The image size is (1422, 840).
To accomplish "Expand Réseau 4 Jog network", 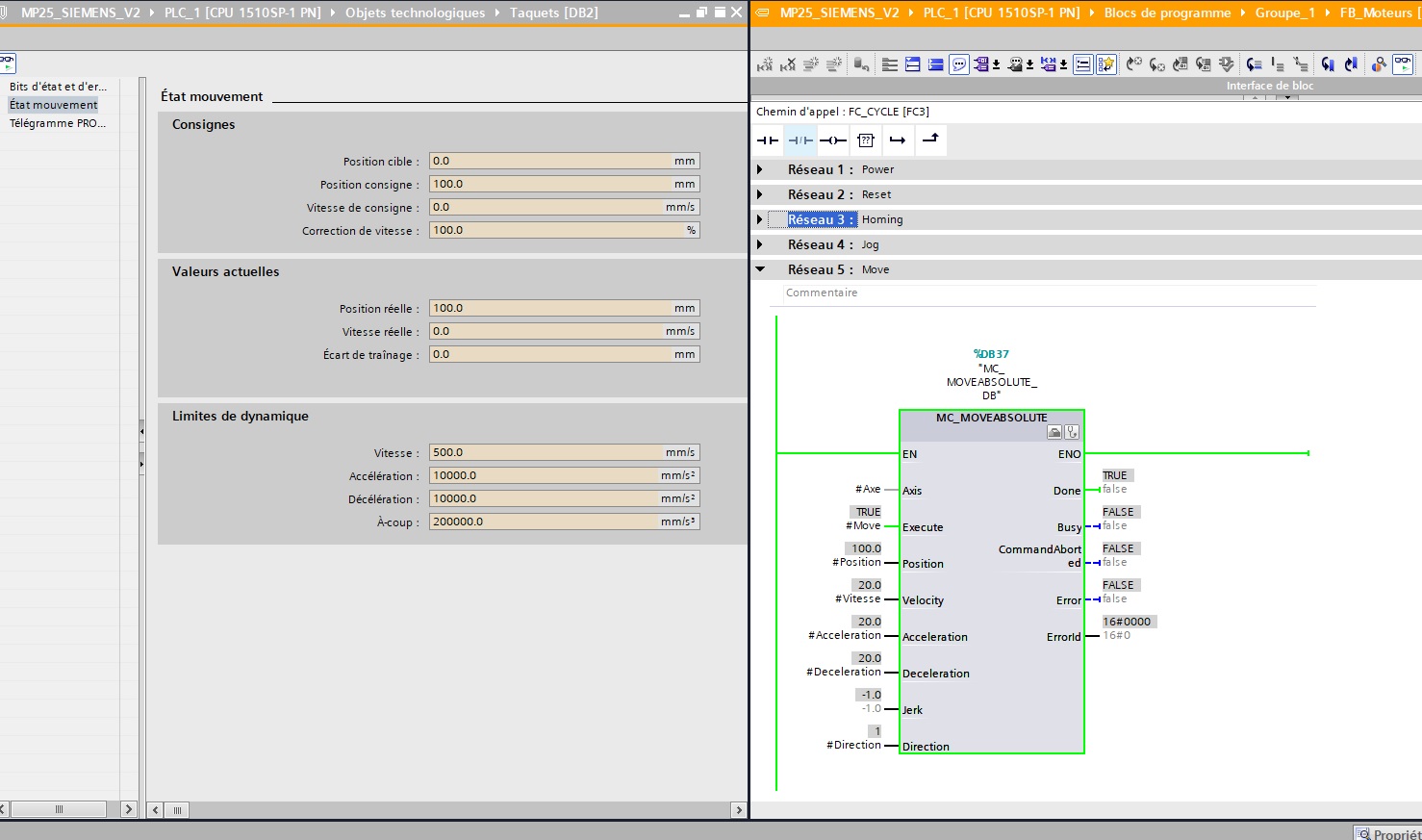I will coord(760,244).
